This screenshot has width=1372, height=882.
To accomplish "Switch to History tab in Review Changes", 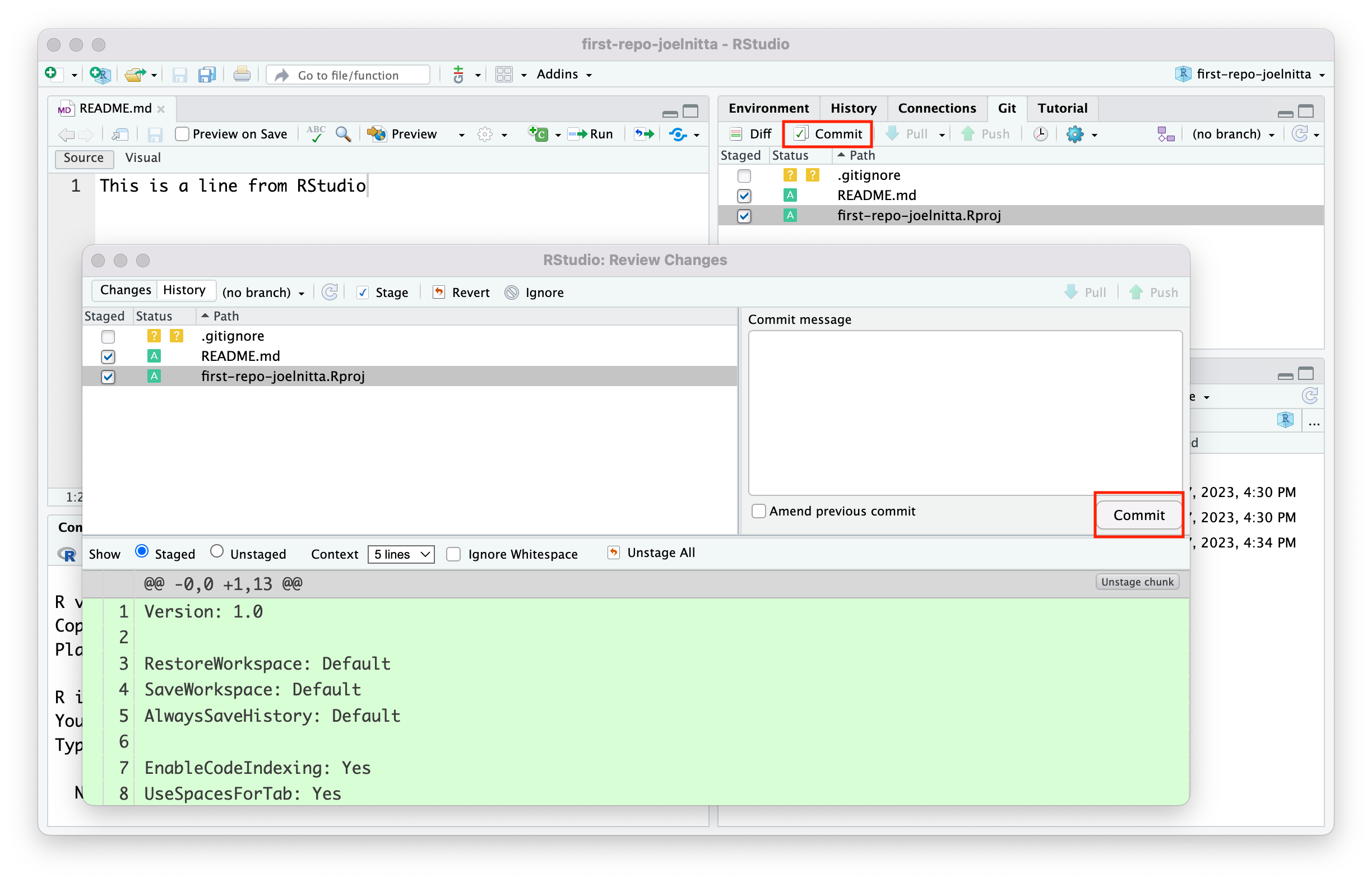I will 184,290.
